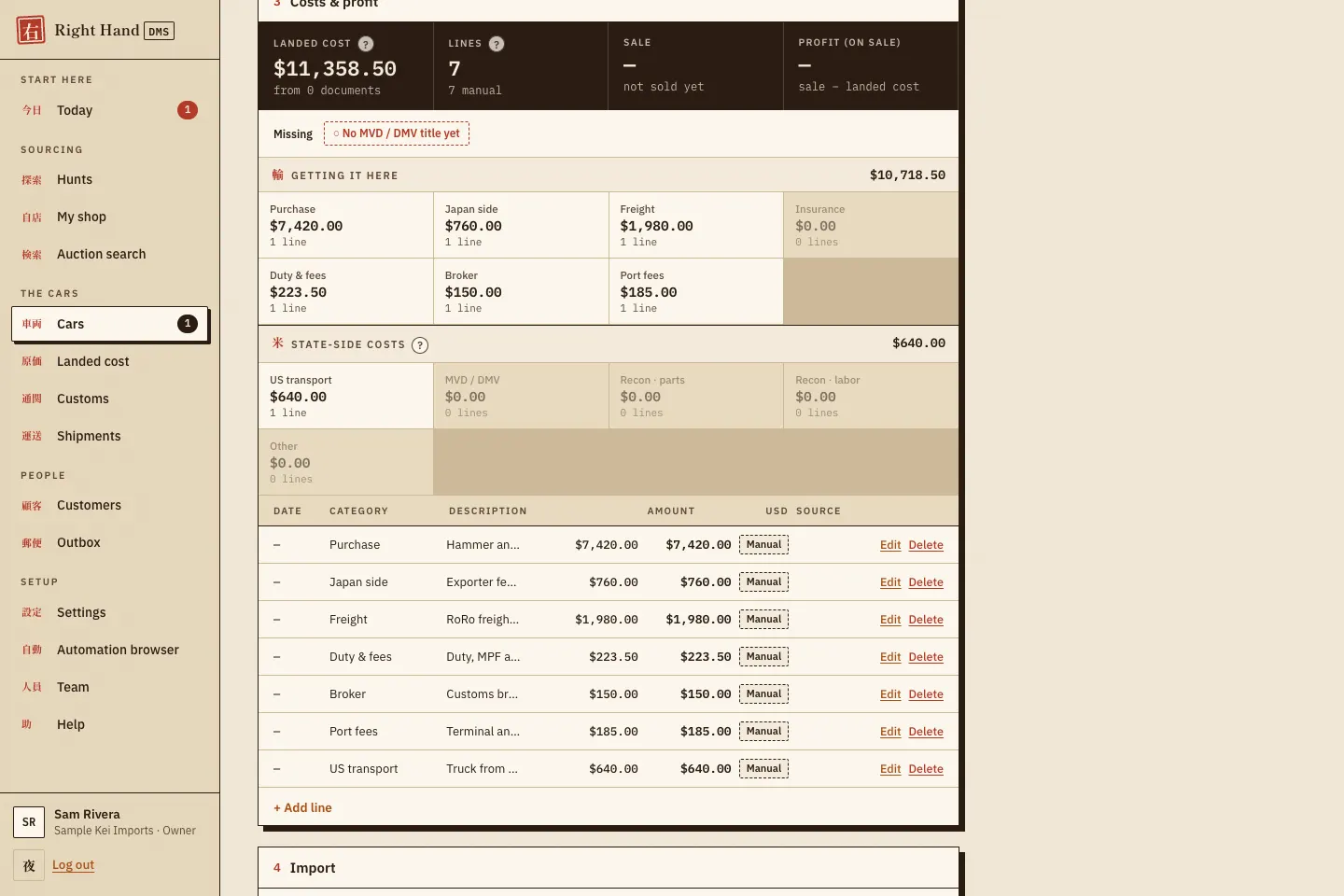
Task: Show help for State-side costs
Action: coord(420,345)
